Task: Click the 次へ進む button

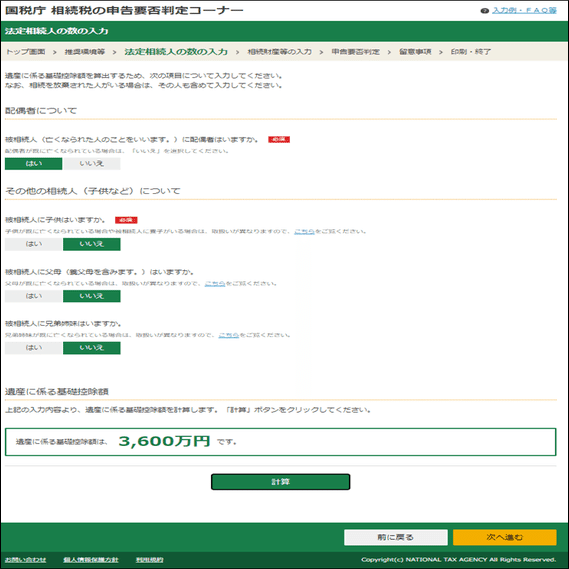Action: (x=505, y=537)
